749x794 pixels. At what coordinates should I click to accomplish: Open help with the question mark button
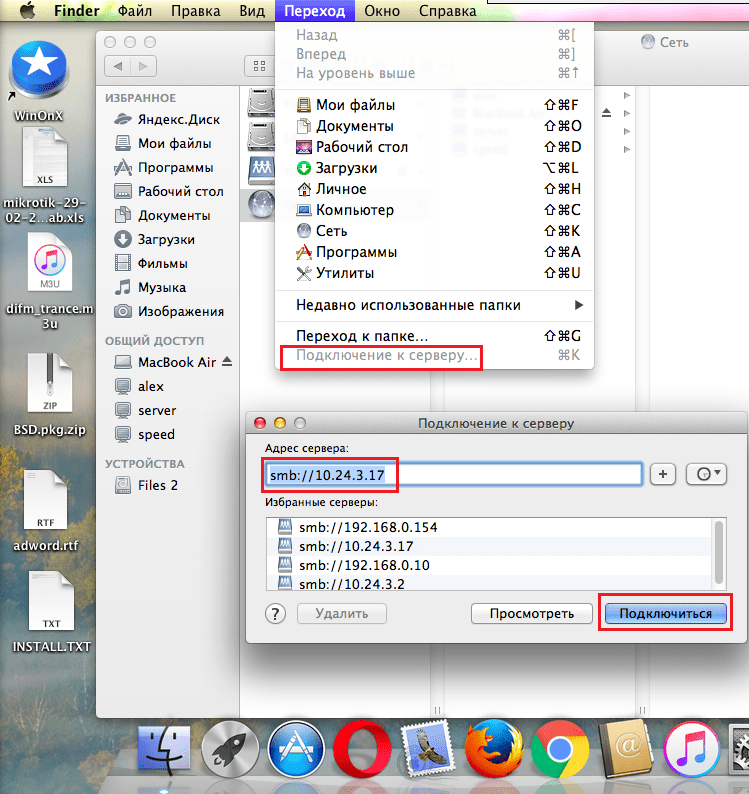point(275,614)
